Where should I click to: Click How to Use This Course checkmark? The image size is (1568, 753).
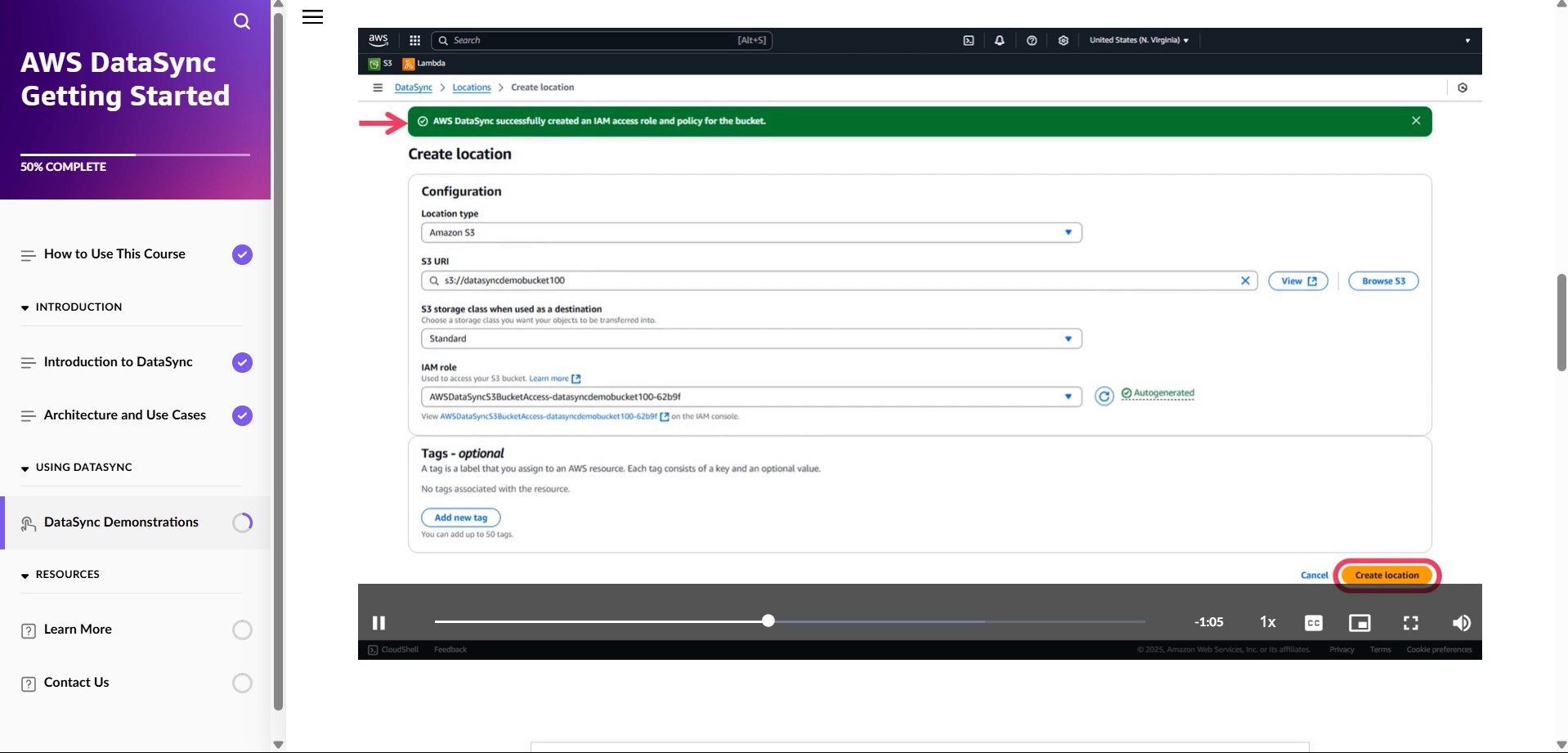[242, 254]
